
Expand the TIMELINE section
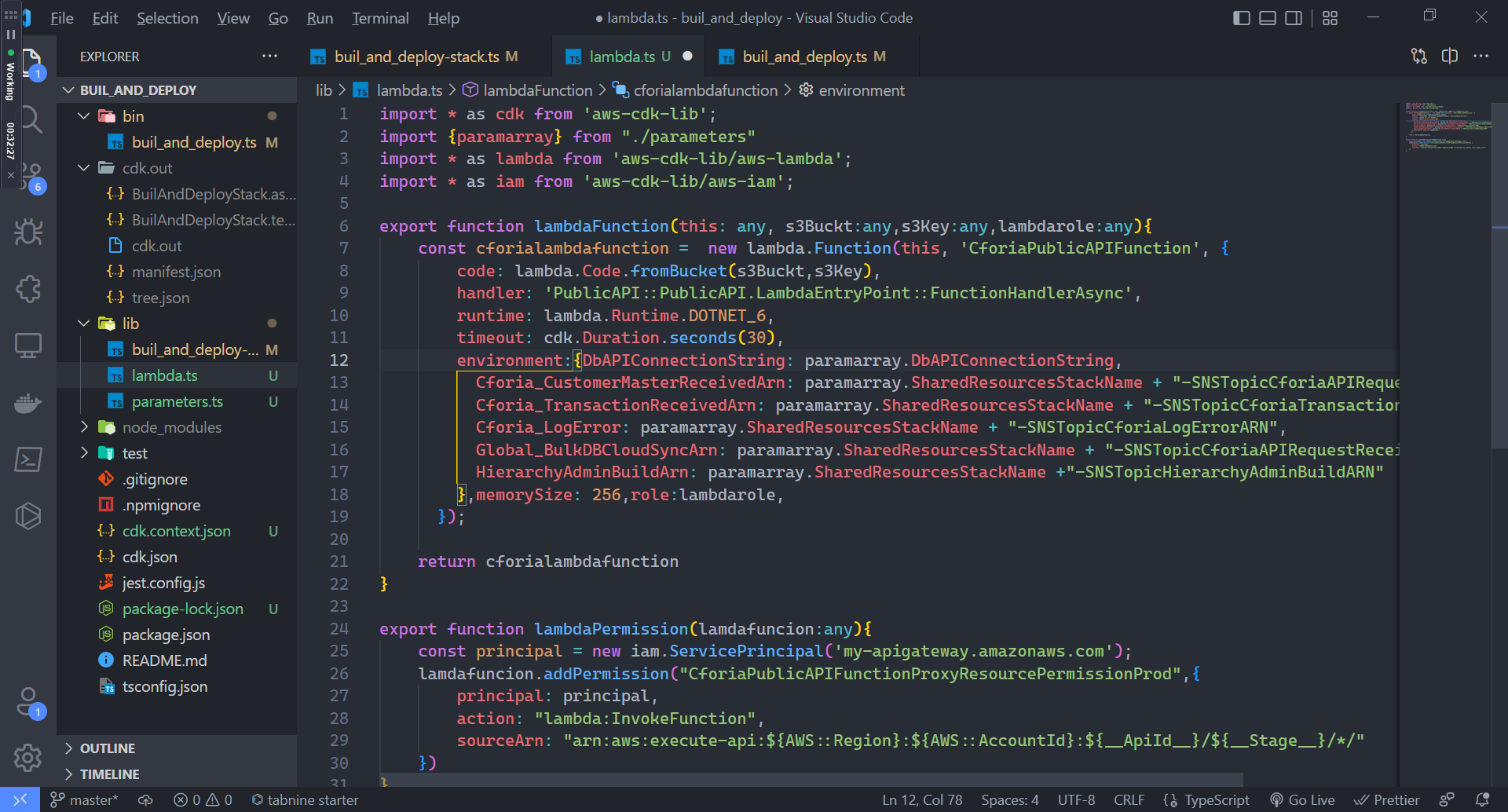177,774
